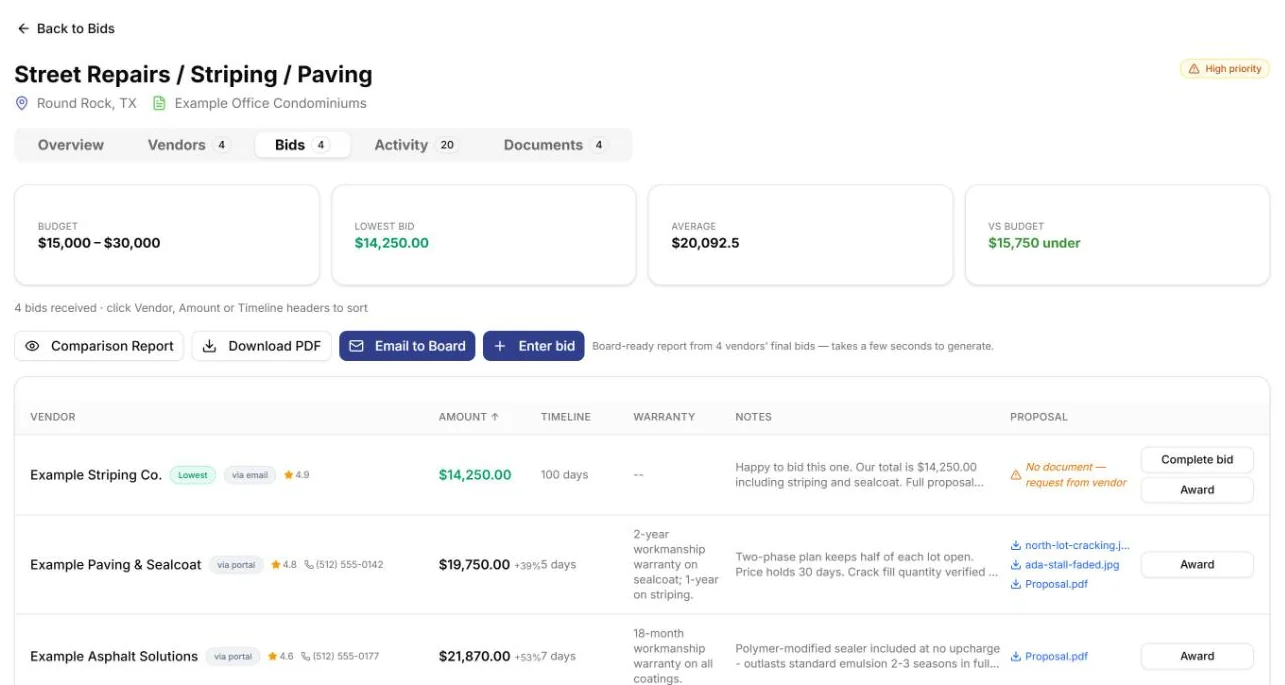The width and height of the screenshot is (1285, 685).
Task: Click the High priority badge
Action: coord(1225,69)
